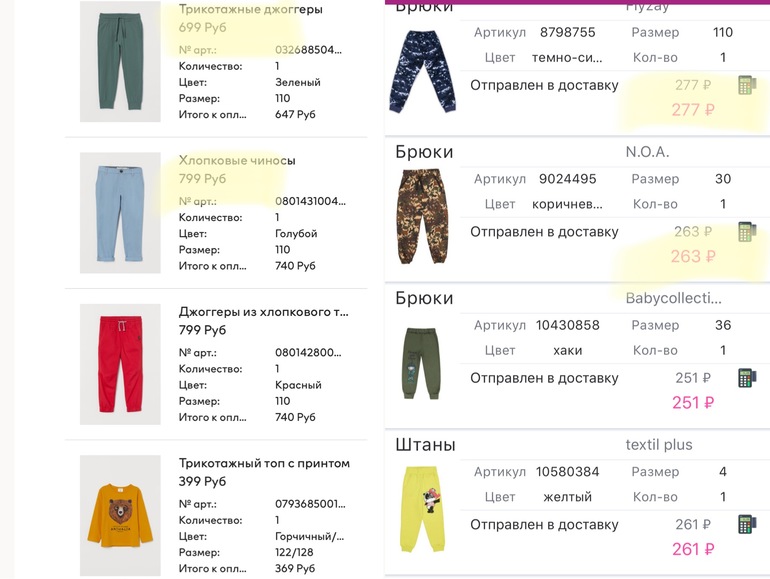Click the cash register icon beside 263 ₽

coord(746,232)
